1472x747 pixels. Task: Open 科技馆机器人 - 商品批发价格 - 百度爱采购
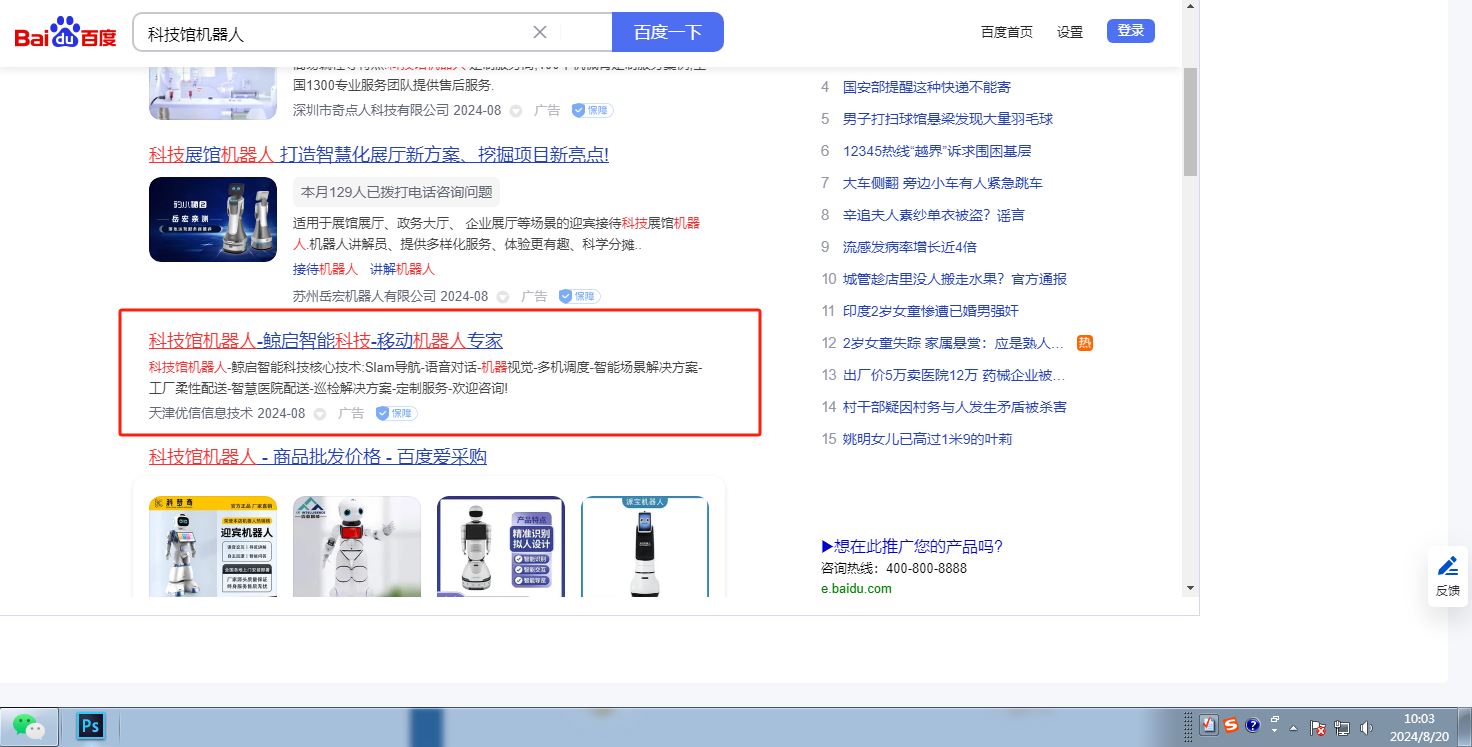pos(318,457)
